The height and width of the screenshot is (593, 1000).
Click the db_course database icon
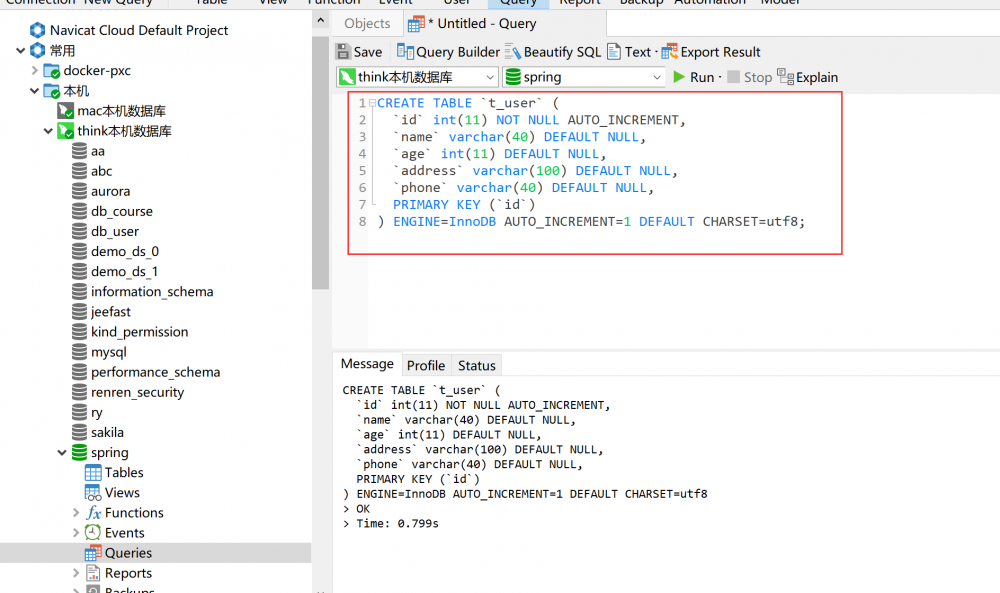coord(79,211)
